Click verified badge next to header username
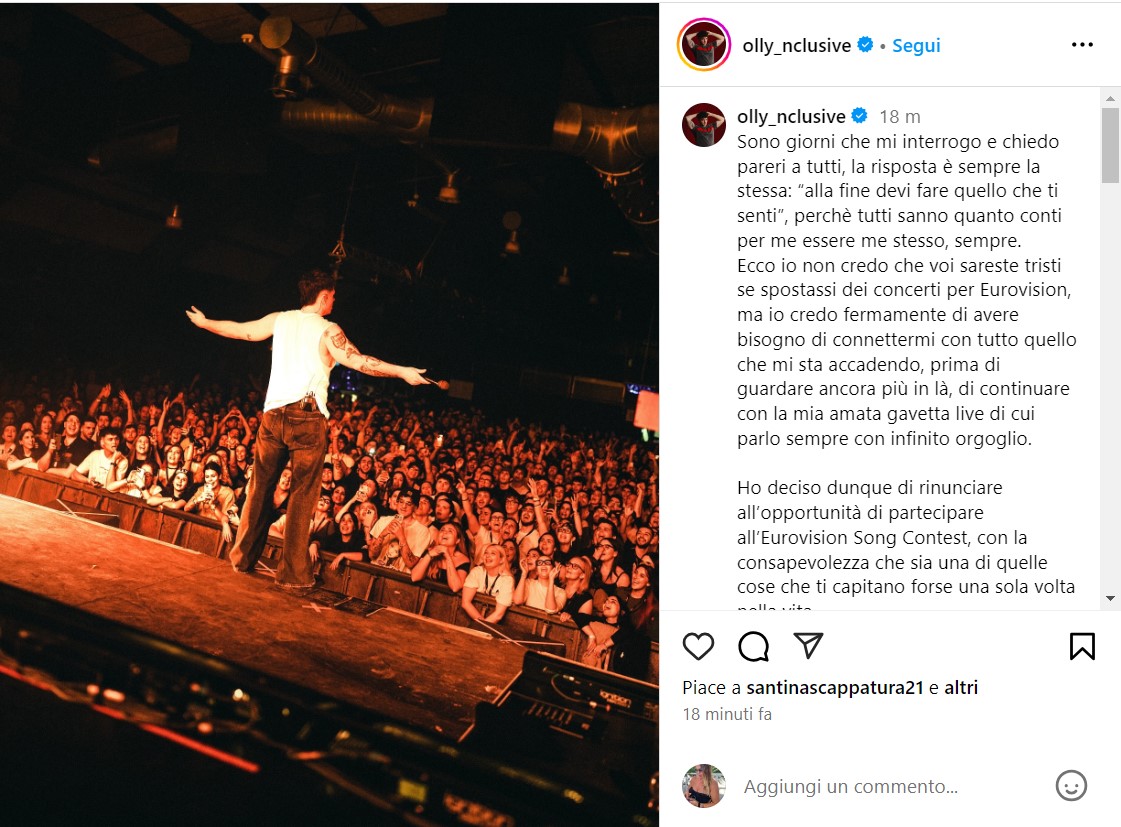 pyautogui.click(x=865, y=44)
